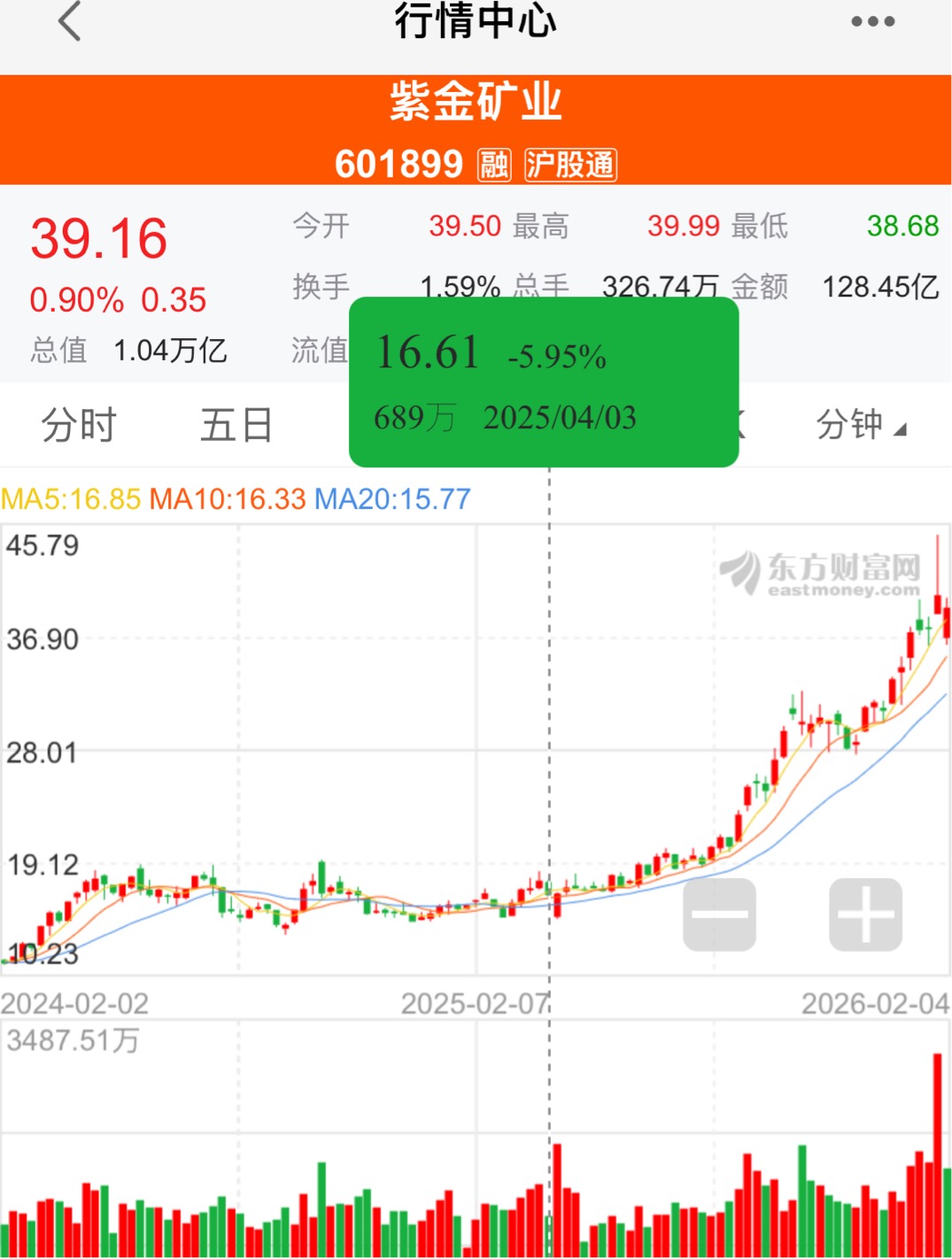This screenshot has width=952, height=1259.
Task: Open the 分钟 minute interval dropdown
Action: point(861,425)
